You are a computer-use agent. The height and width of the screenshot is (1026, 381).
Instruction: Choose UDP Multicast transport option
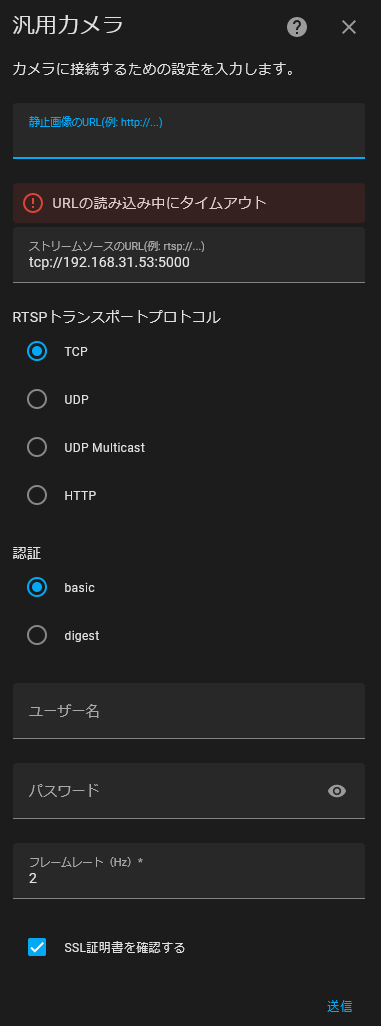(x=37, y=448)
